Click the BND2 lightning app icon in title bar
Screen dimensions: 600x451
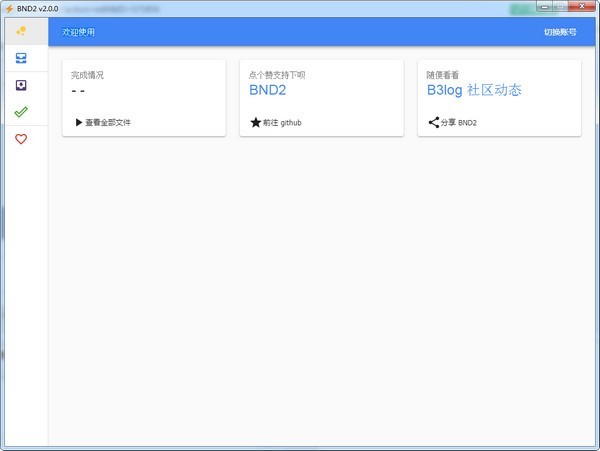pyautogui.click(x=10, y=8)
